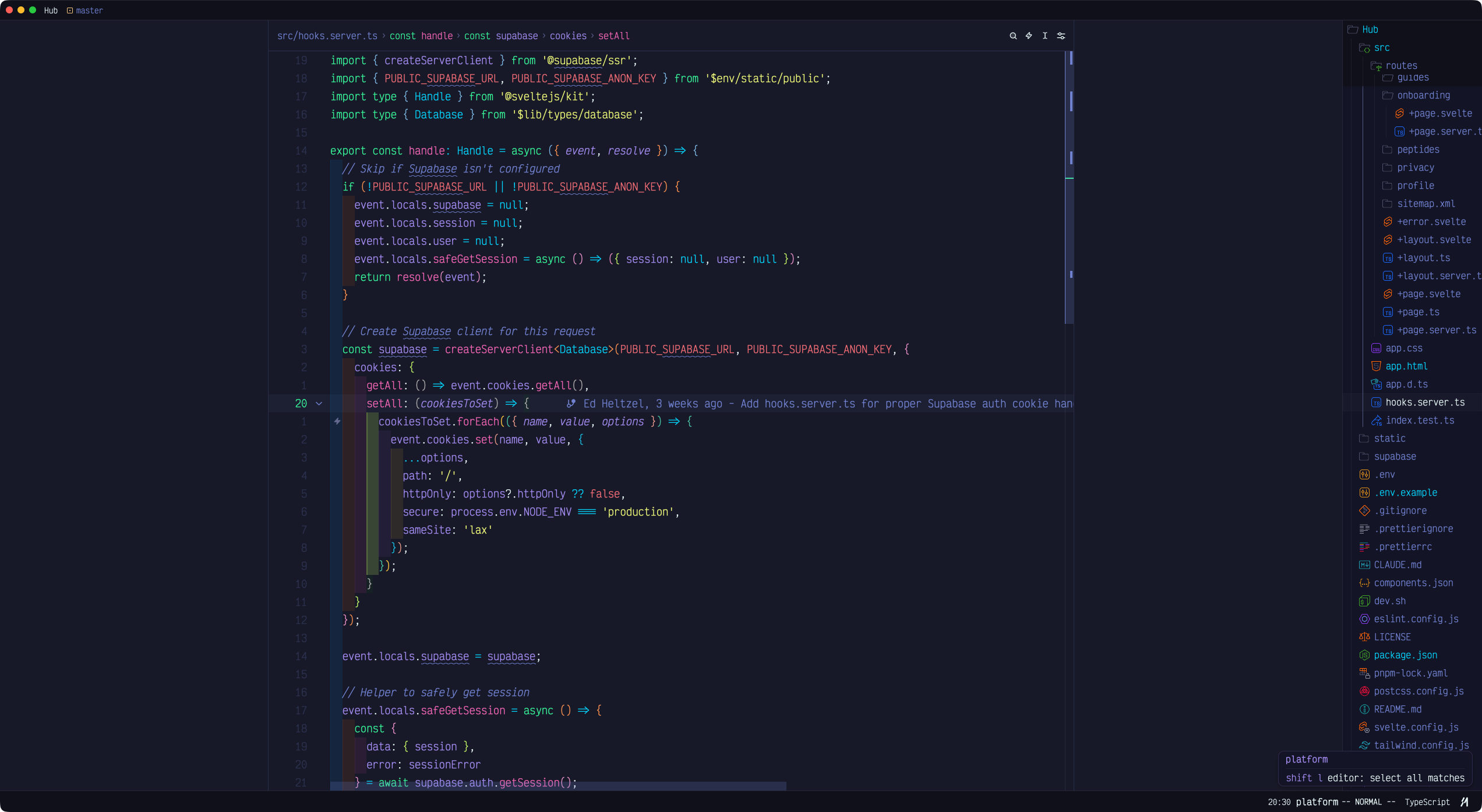Viewport: 1482px width, 812px height.
Task: Open editor controls sliders icon
Action: pos(1061,36)
